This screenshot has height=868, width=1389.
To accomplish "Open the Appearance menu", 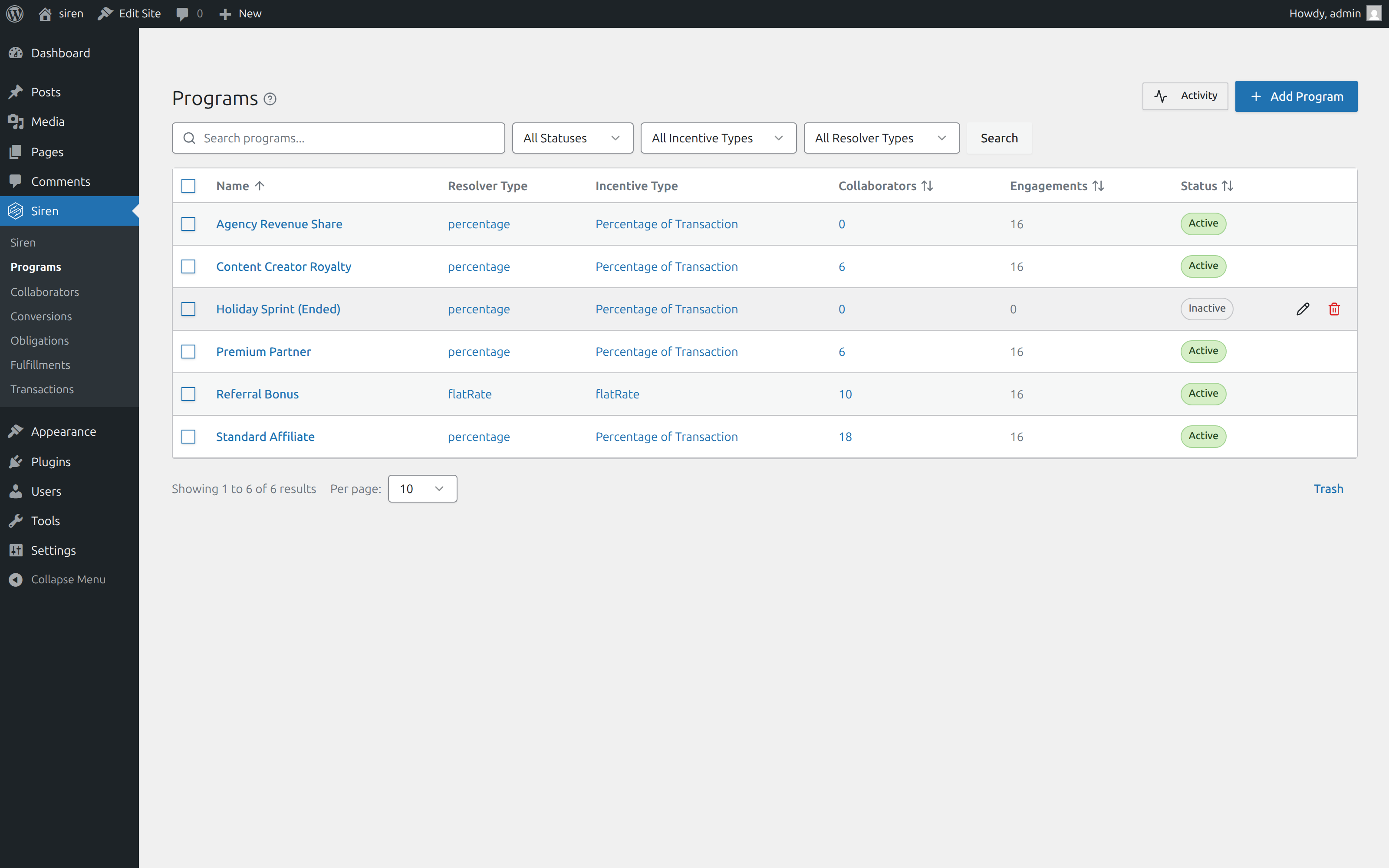I will [63, 431].
